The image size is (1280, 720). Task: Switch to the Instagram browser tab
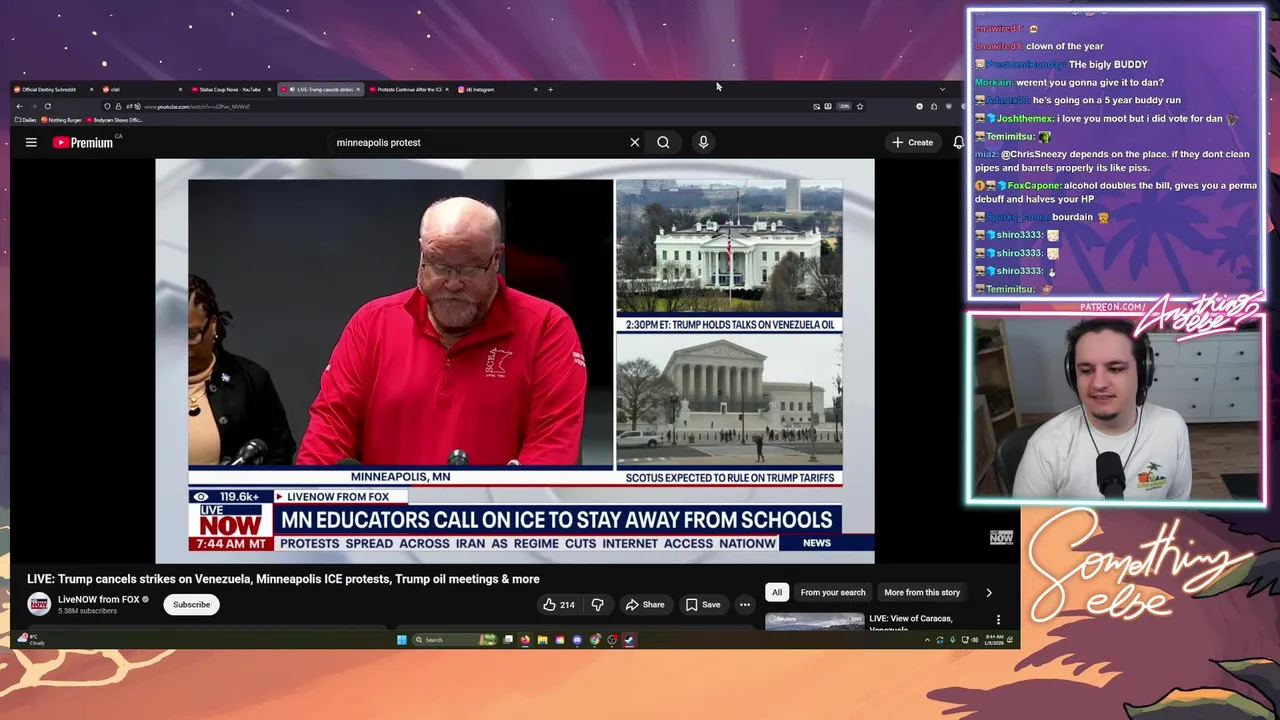pyautogui.click(x=495, y=89)
